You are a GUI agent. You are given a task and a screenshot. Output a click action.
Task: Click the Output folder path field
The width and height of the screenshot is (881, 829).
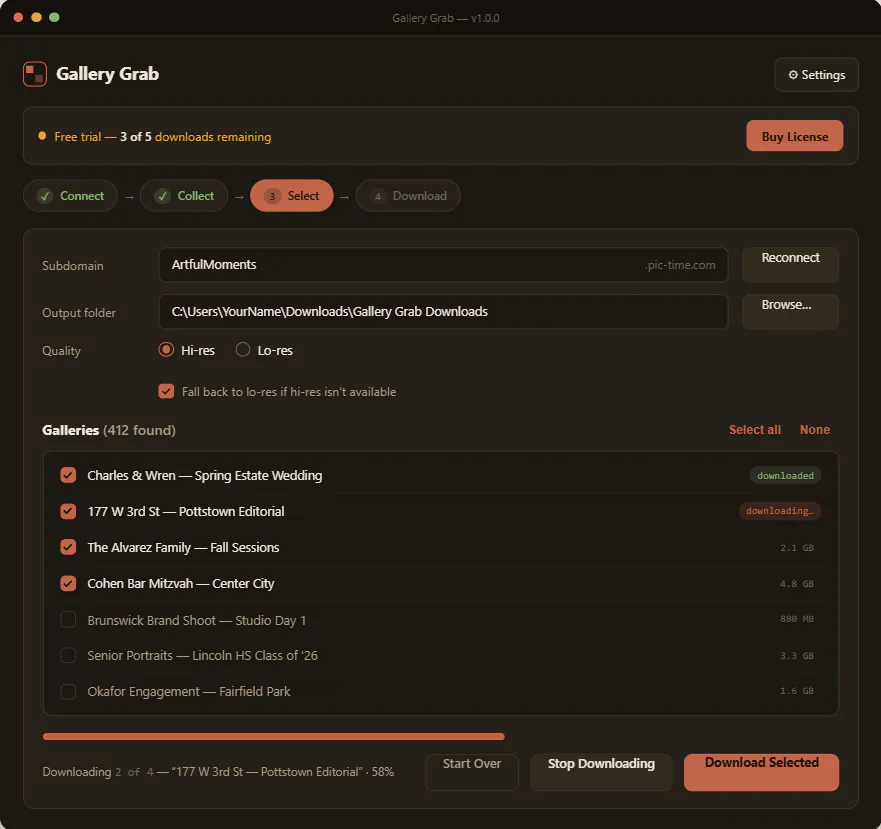coord(443,311)
